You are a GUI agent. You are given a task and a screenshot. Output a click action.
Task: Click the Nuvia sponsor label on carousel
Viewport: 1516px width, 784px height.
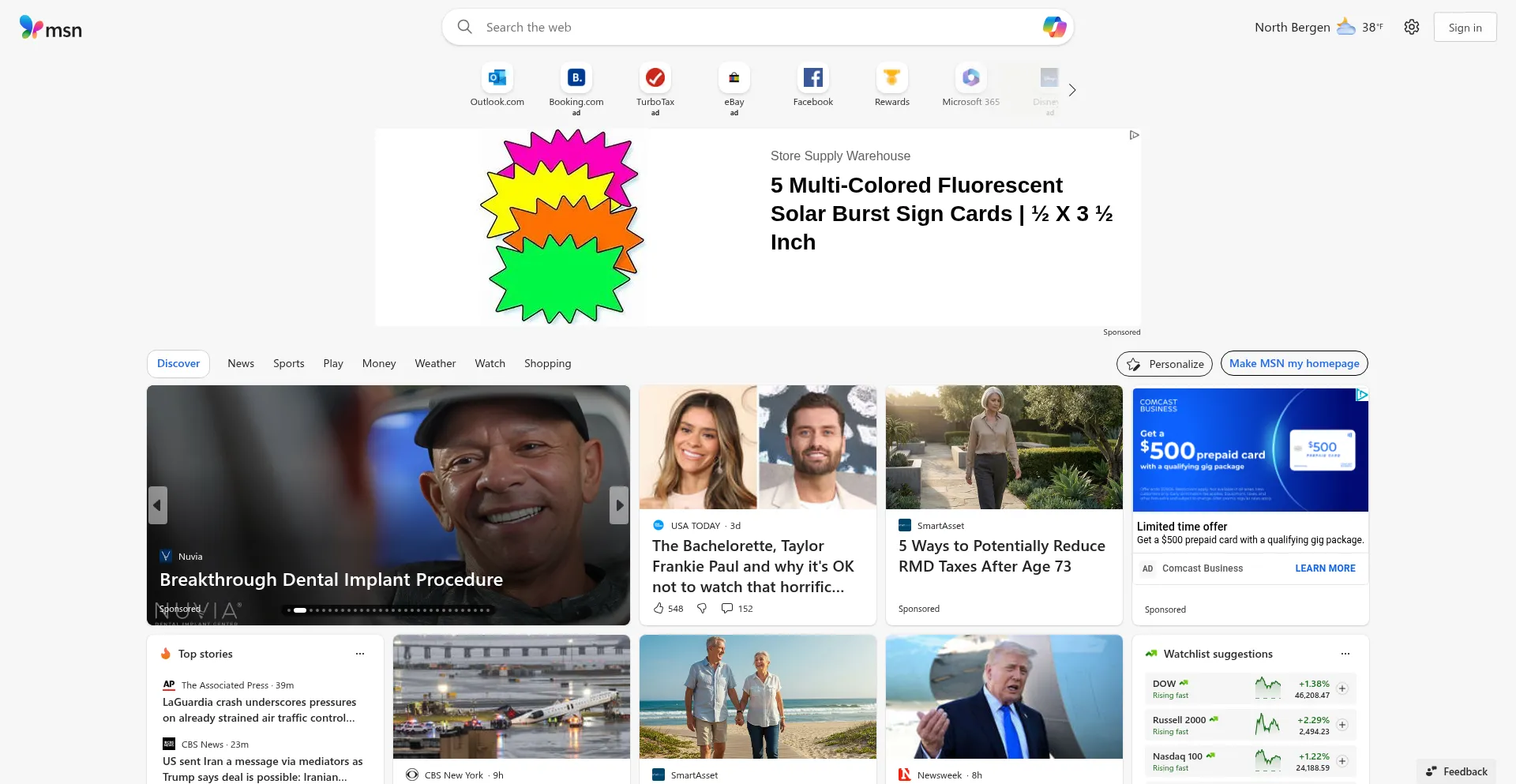(190, 557)
